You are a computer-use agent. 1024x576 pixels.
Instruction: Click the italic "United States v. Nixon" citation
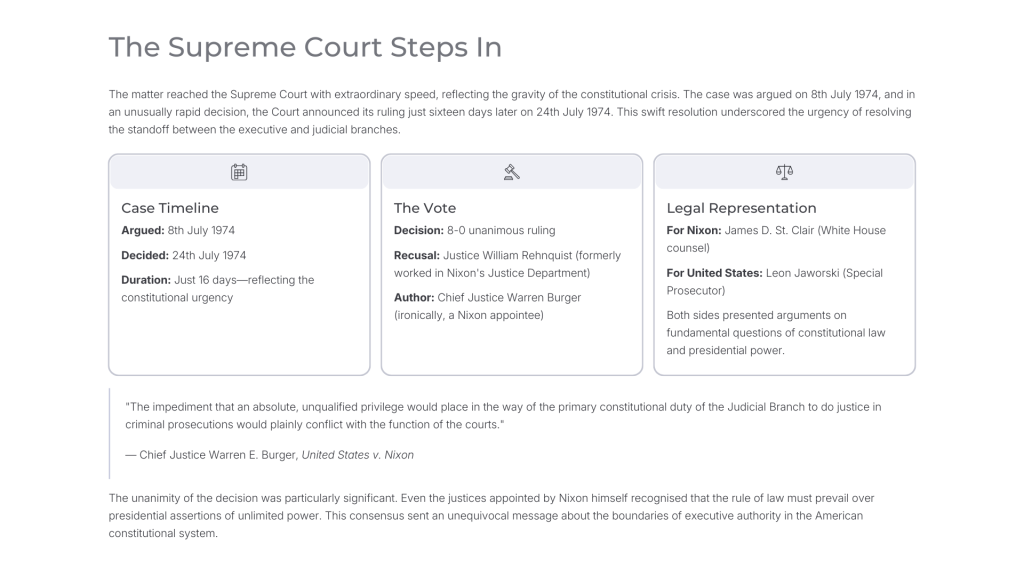(357, 455)
